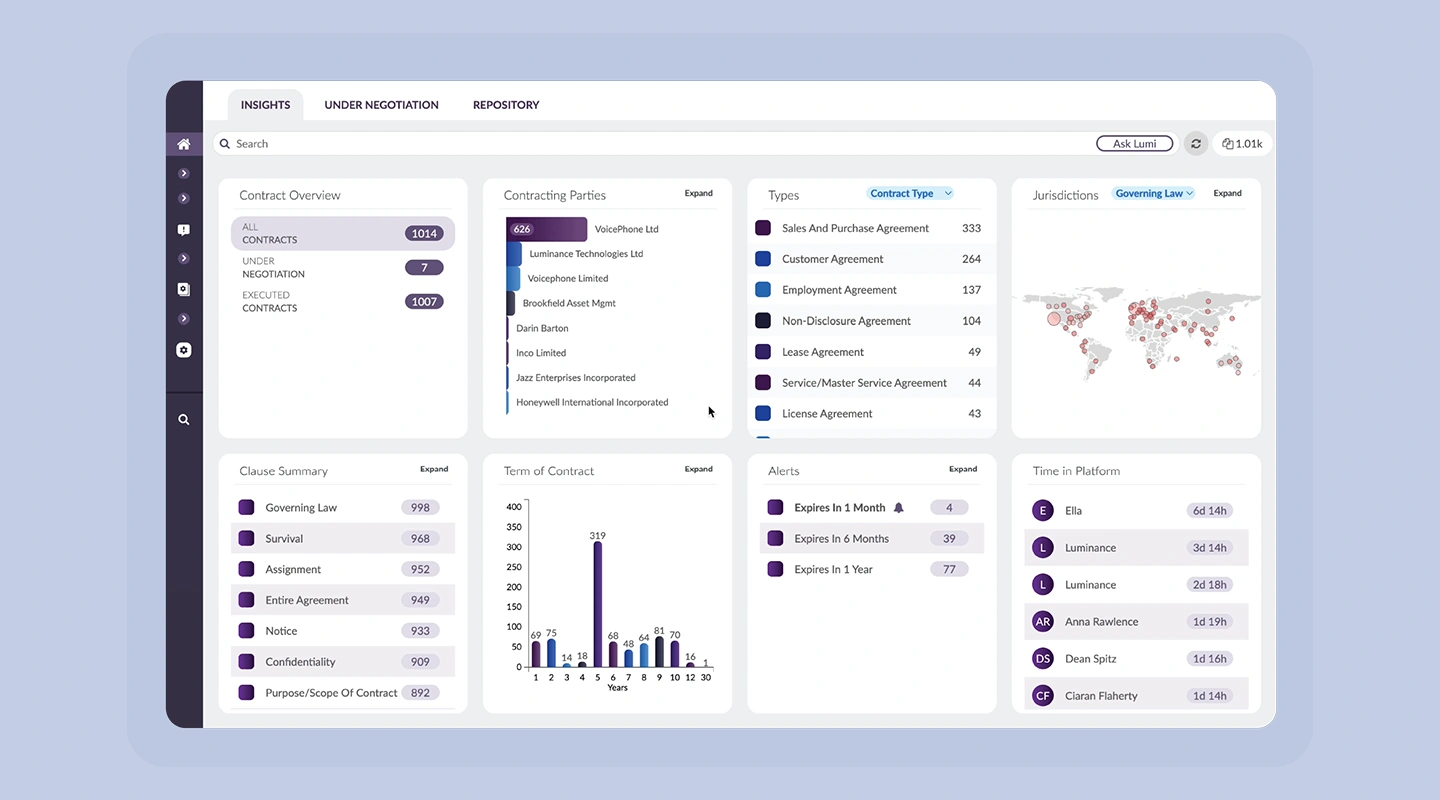Toggle the Expires In 6 Months square
The height and width of the screenshot is (800, 1440).
click(775, 538)
